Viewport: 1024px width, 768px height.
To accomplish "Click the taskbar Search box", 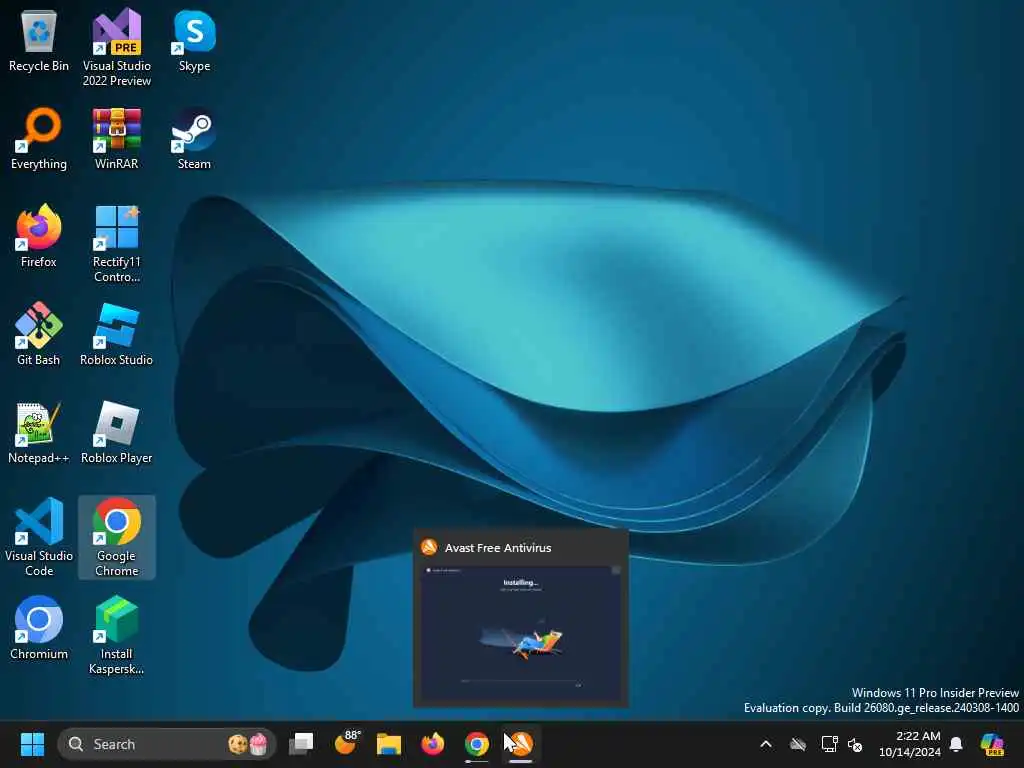I will [167, 744].
